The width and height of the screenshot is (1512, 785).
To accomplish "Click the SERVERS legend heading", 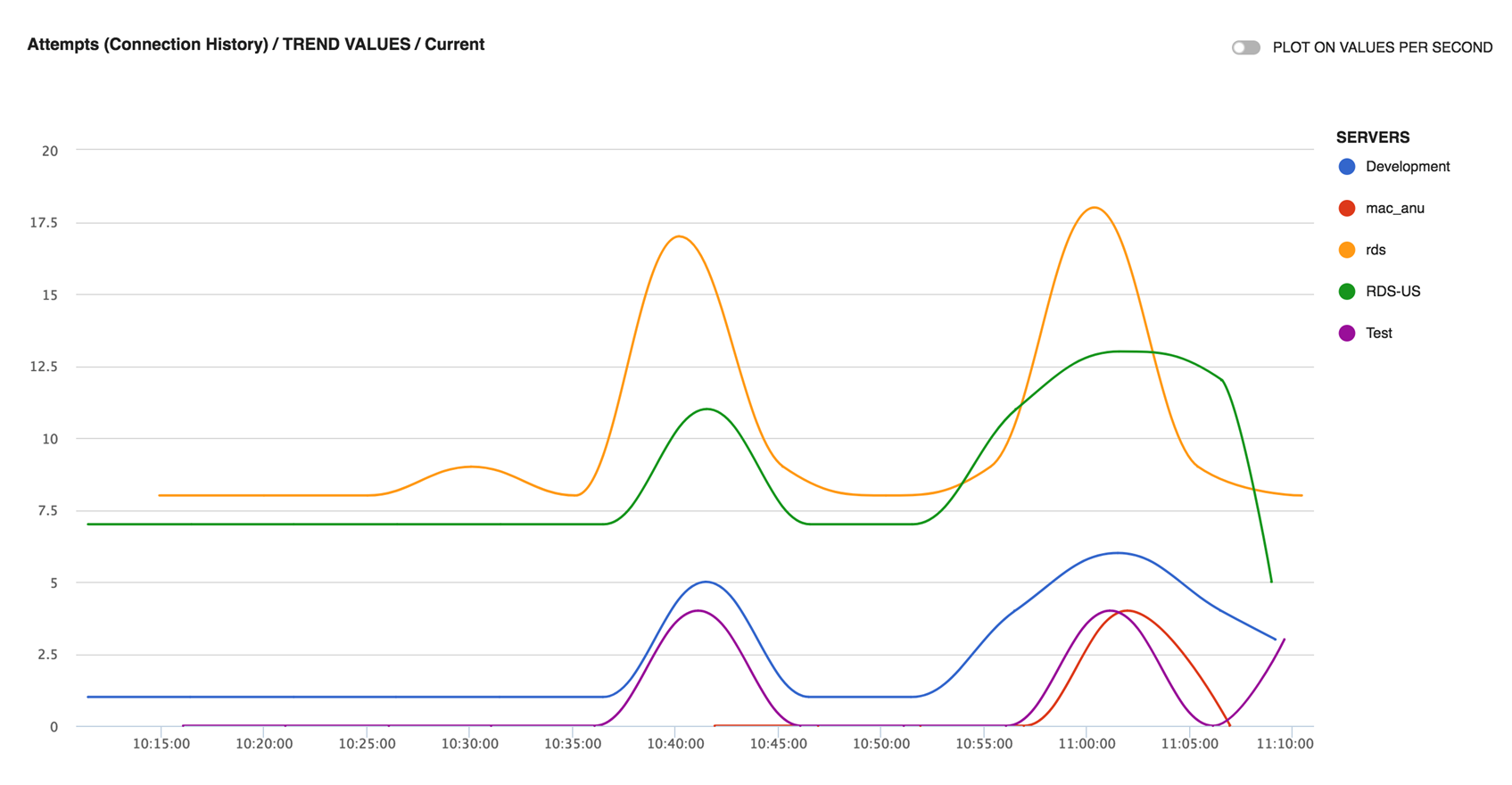I will click(1372, 137).
